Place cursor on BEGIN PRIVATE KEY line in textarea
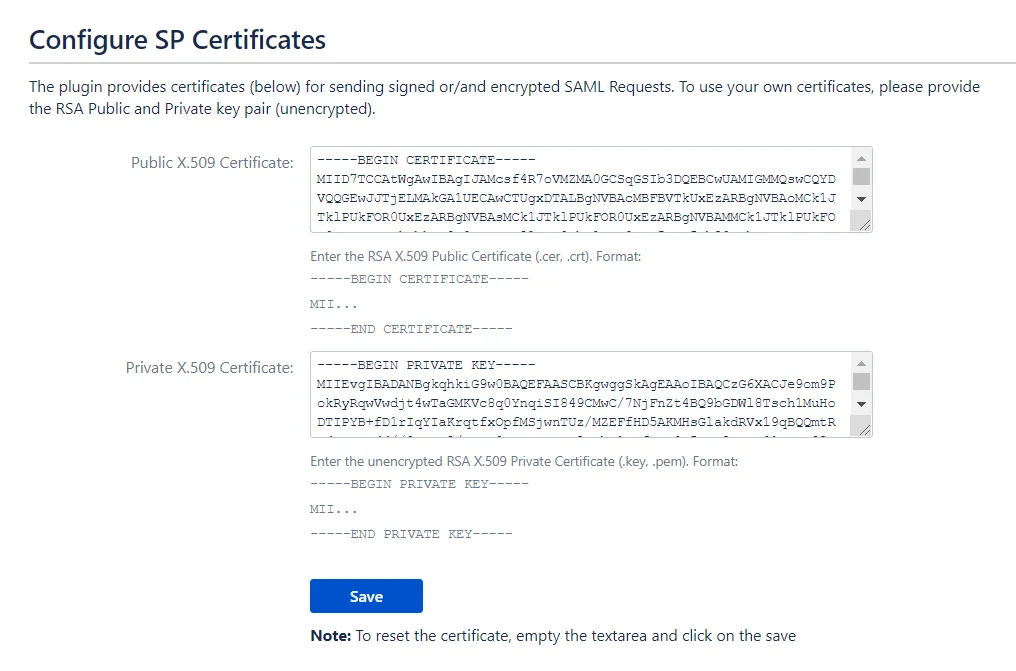Screen dimensions: 1016x671 (x=426, y=364)
